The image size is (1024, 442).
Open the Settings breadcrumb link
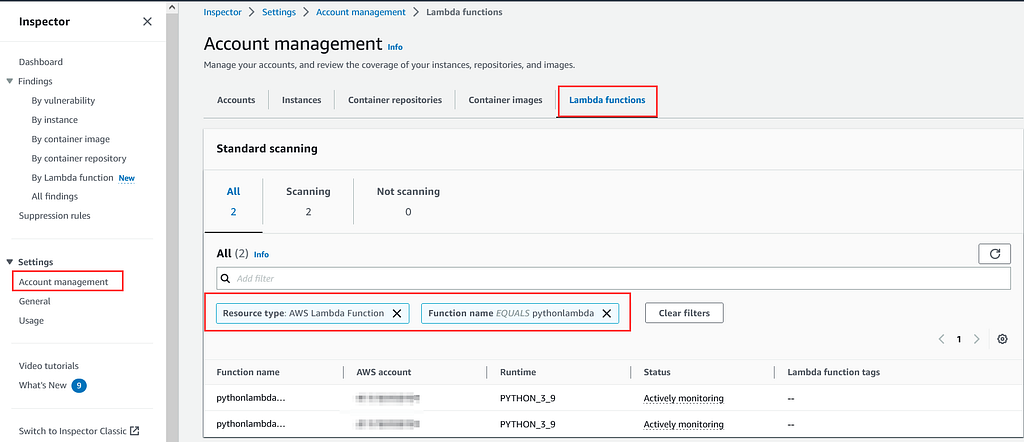pyautogui.click(x=279, y=12)
